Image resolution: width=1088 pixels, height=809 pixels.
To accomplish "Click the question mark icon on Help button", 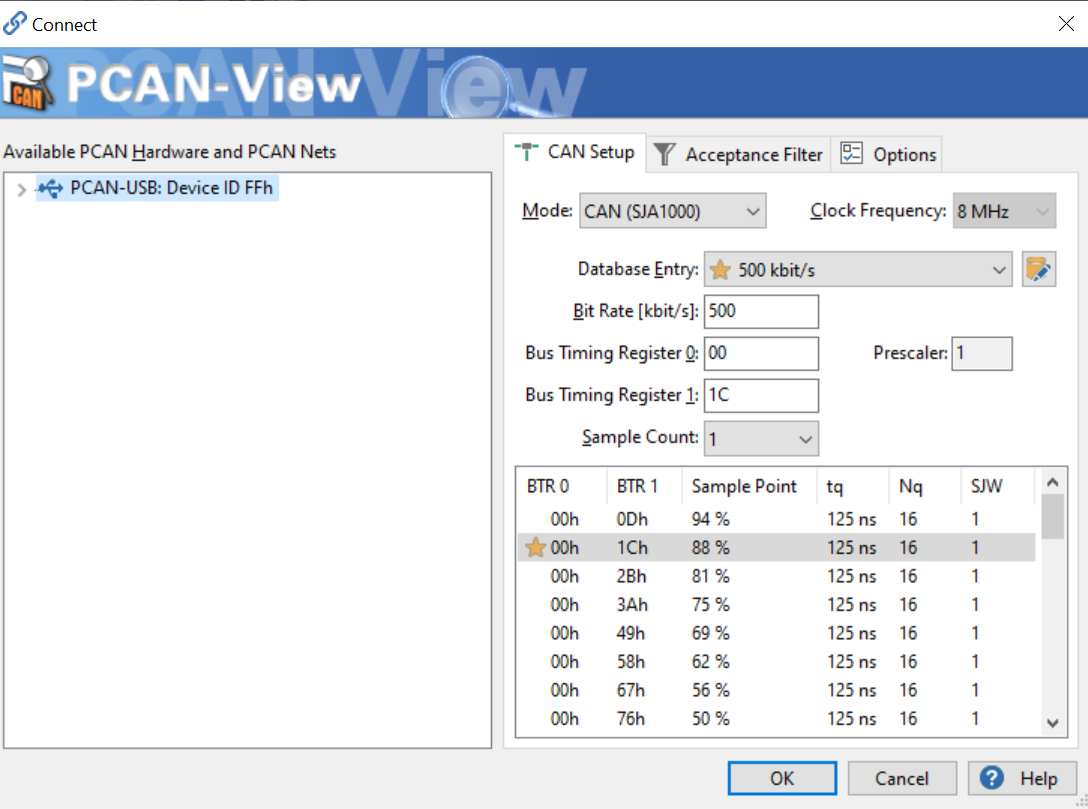I will [x=994, y=778].
